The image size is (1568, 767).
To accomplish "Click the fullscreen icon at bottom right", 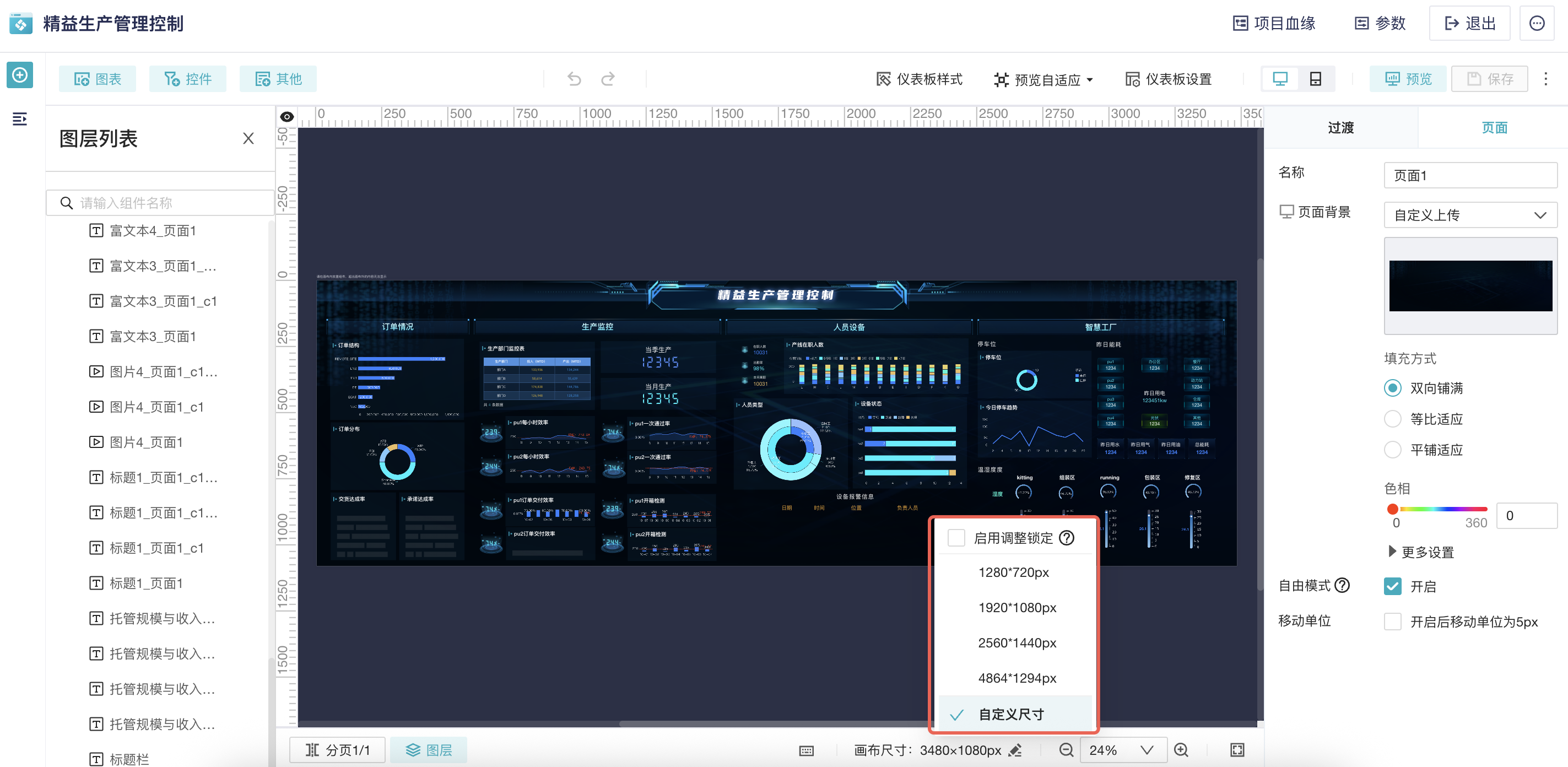I will 1238,750.
